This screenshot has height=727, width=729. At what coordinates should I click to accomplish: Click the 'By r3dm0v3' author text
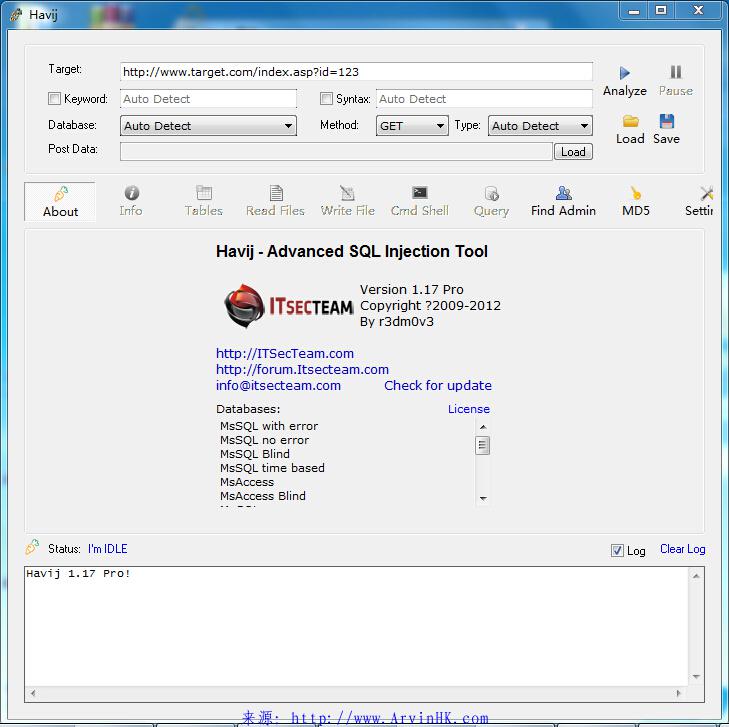tap(397, 322)
